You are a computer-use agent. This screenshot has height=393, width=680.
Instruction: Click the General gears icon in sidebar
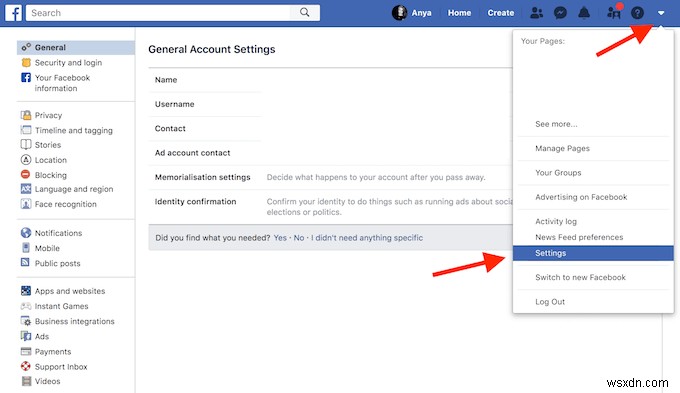[26, 47]
